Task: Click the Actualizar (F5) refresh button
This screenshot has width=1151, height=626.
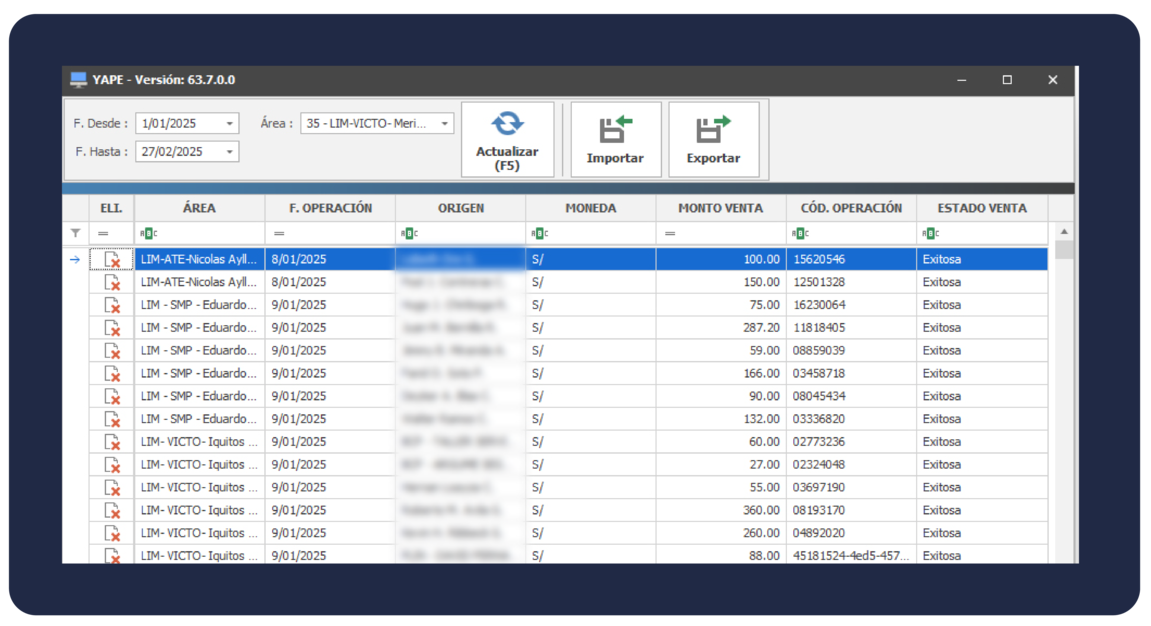Action: [x=507, y=139]
